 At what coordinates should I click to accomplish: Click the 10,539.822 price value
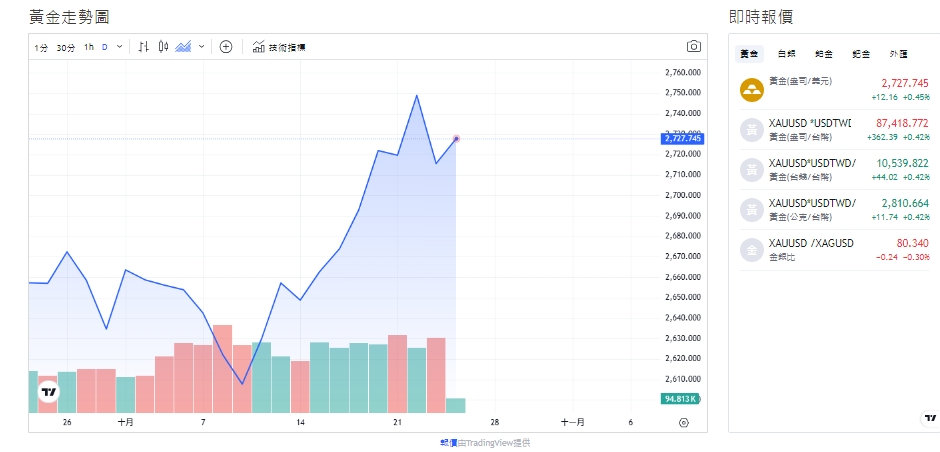[902, 163]
